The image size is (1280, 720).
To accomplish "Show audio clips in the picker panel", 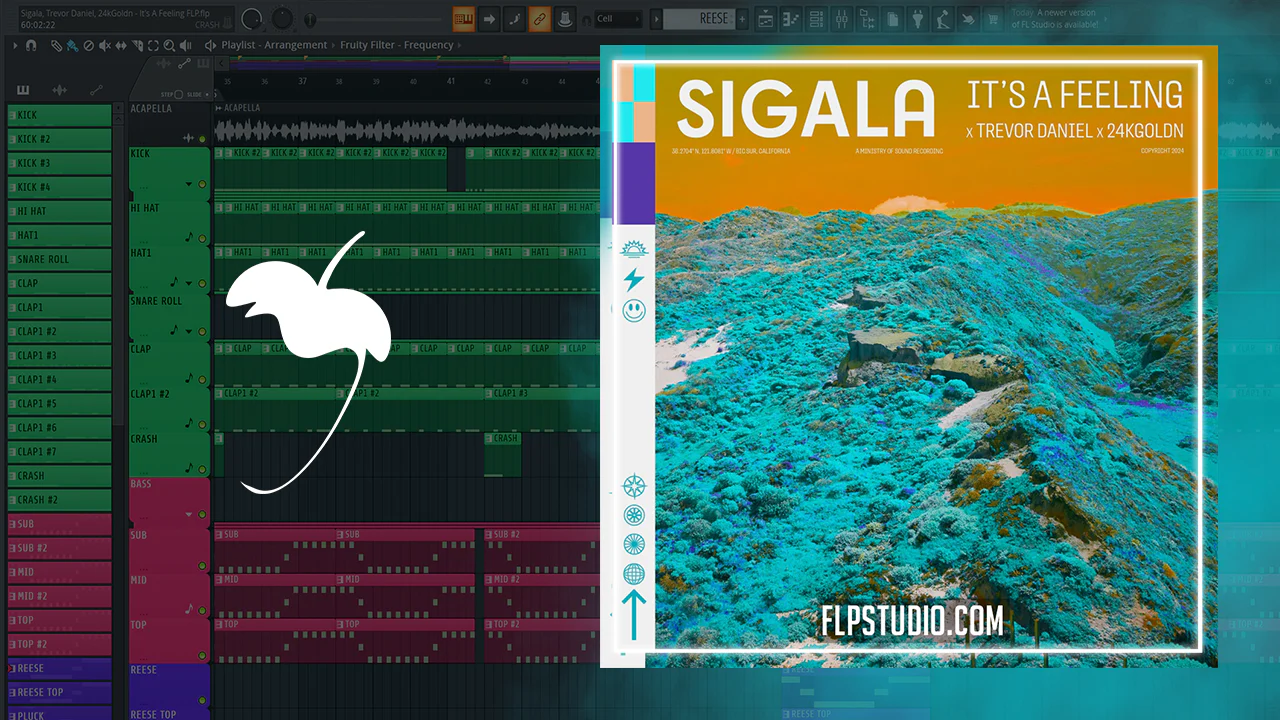I will [59, 90].
